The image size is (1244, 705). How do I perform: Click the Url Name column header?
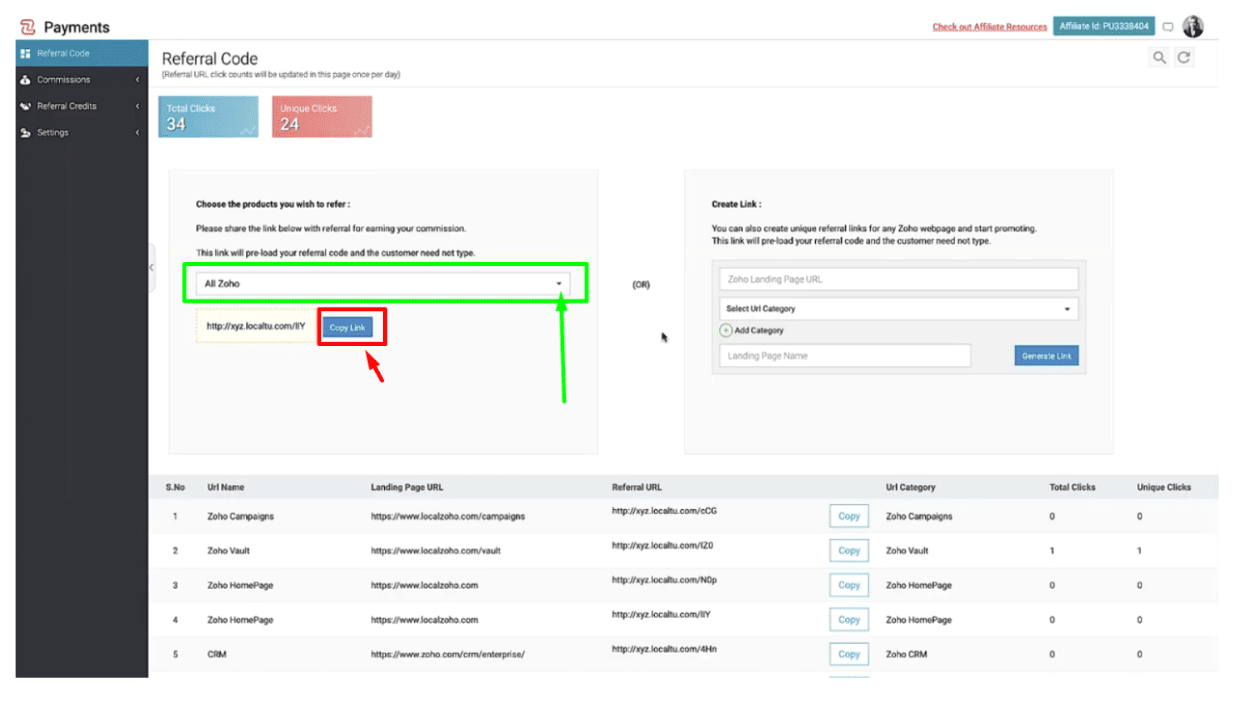[226, 488]
